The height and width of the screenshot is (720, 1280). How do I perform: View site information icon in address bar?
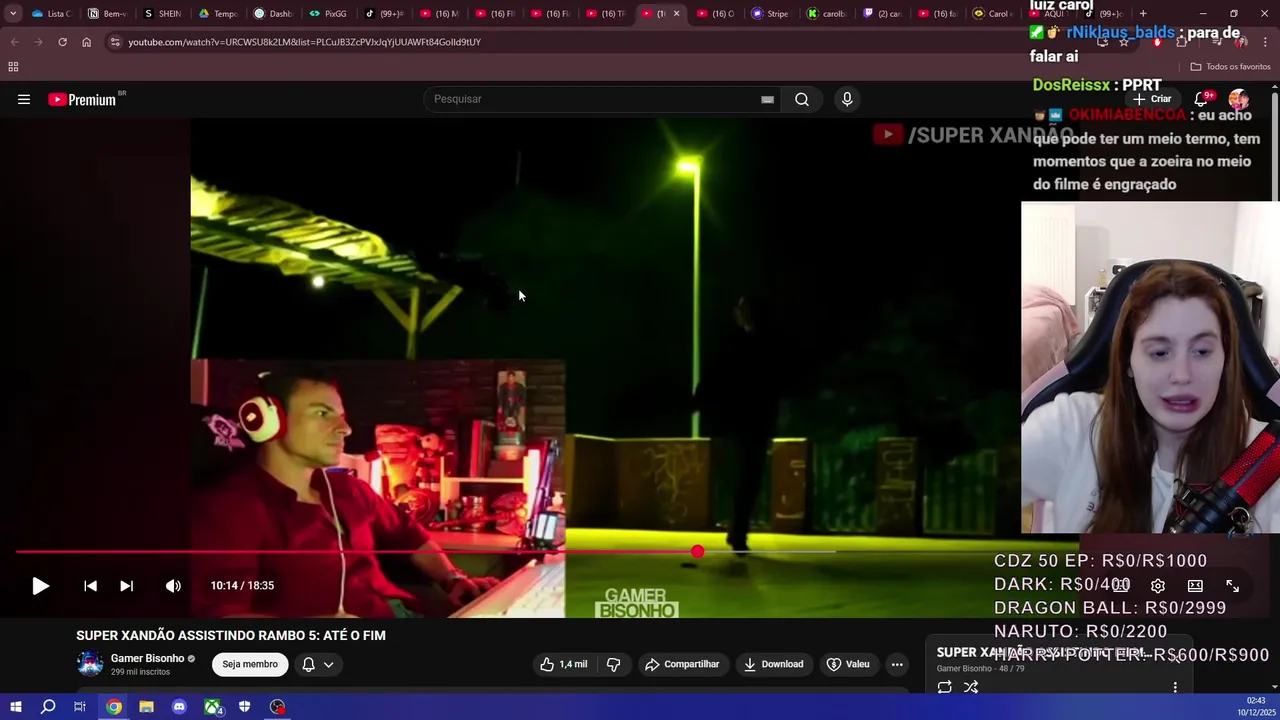point(115,42)
